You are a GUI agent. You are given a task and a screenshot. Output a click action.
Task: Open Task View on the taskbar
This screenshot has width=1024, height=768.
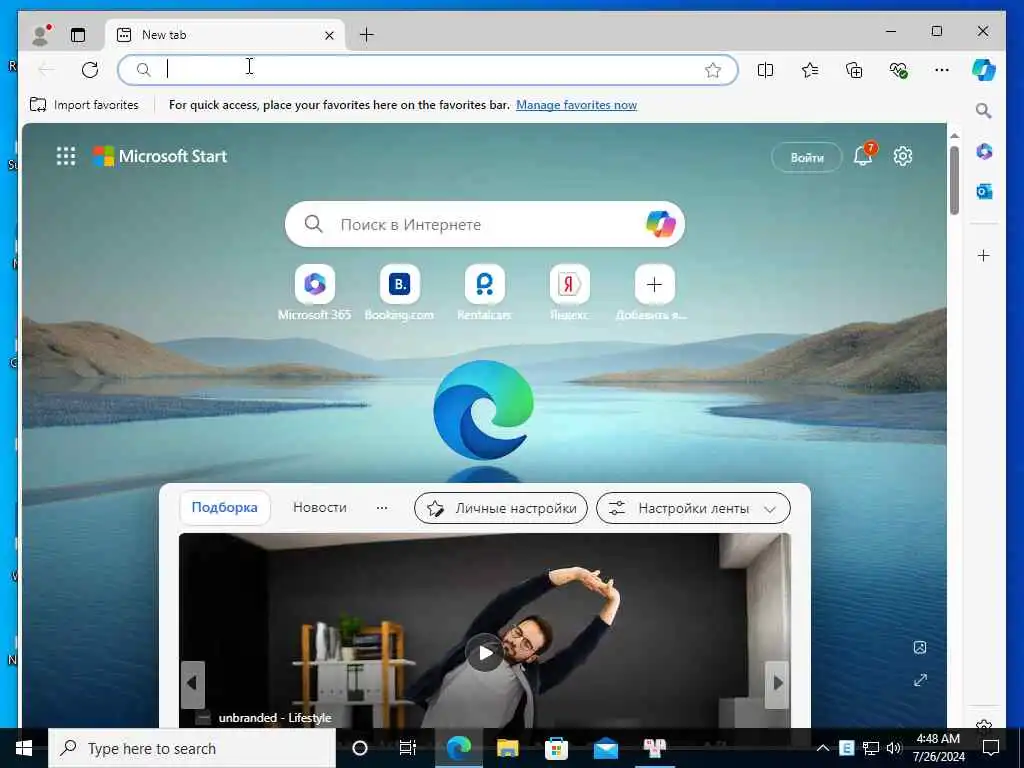pyautogui.click(x=408, y=748)
